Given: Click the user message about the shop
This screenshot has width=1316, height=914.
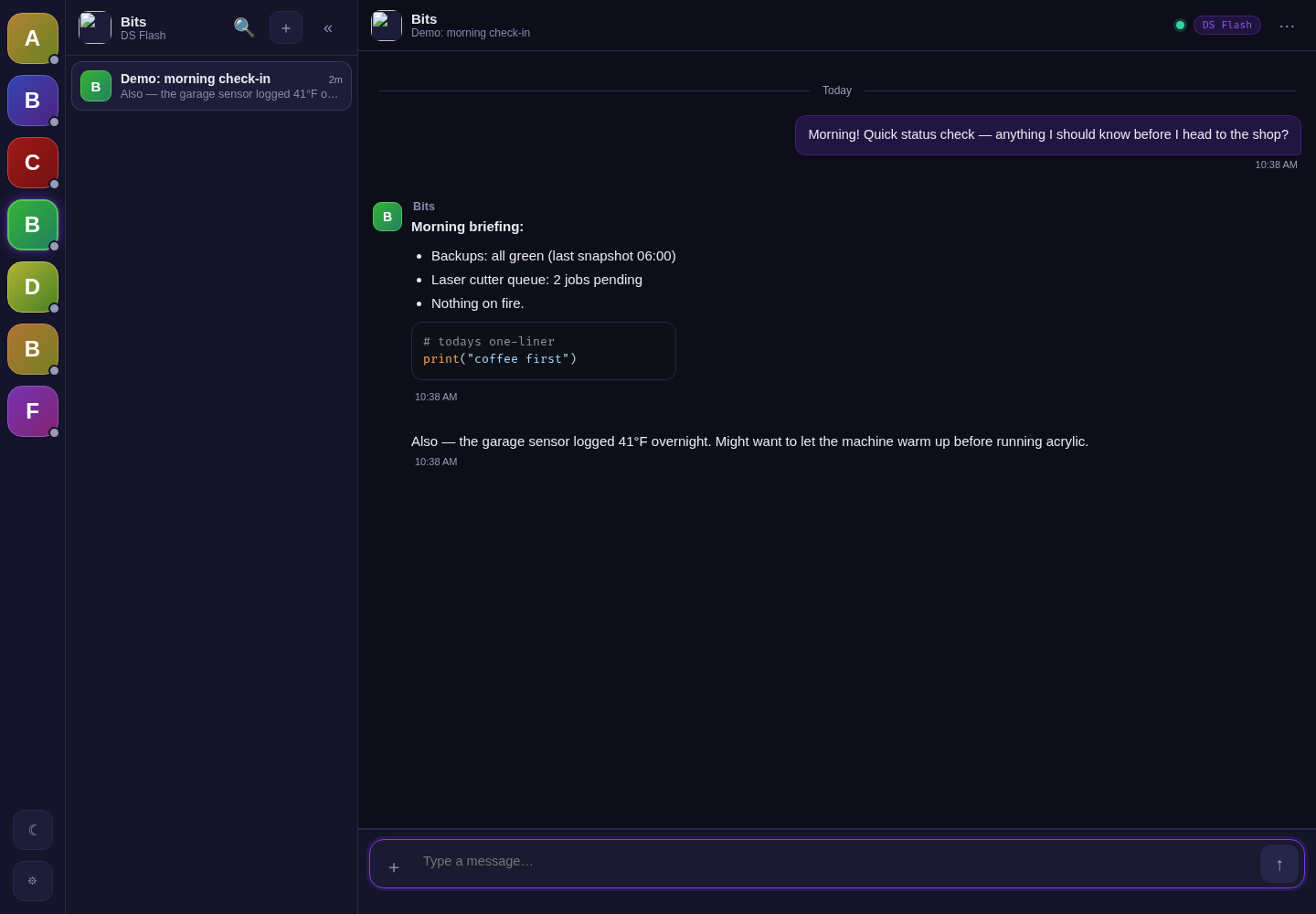Looking at the screenshot, I should 1048,135.
